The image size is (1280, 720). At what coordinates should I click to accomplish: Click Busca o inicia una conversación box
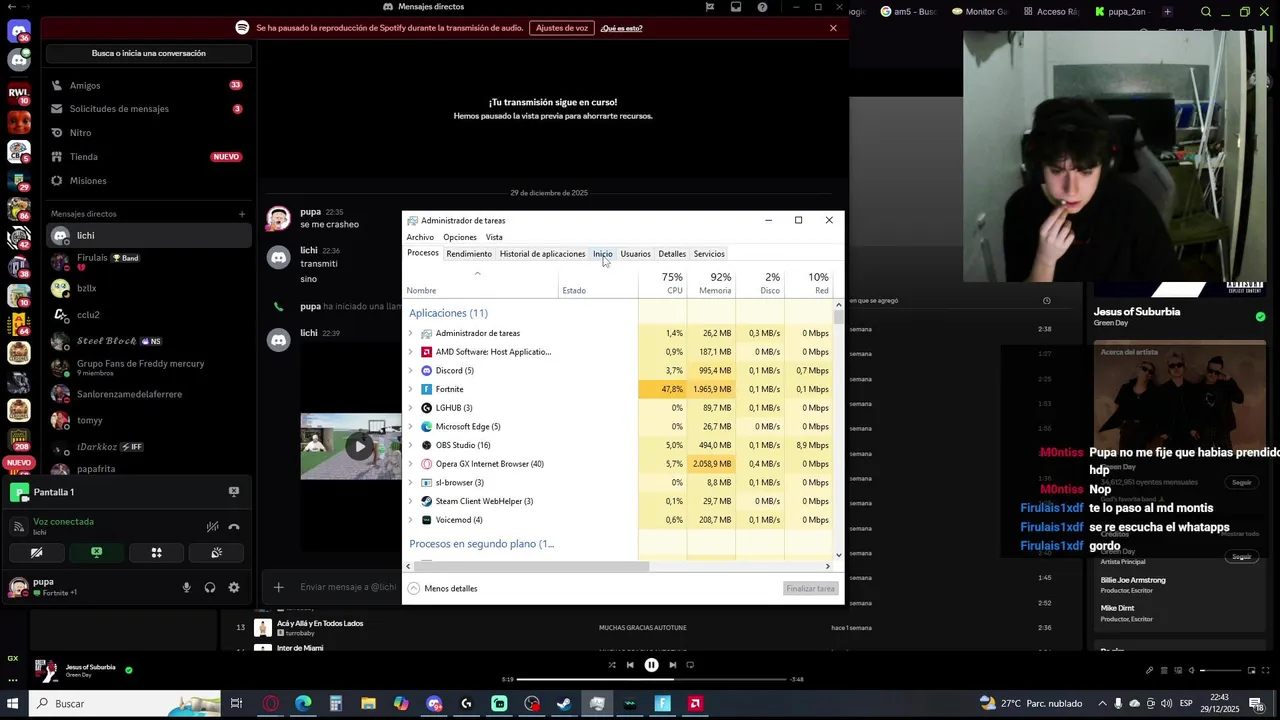coord(148,53)
